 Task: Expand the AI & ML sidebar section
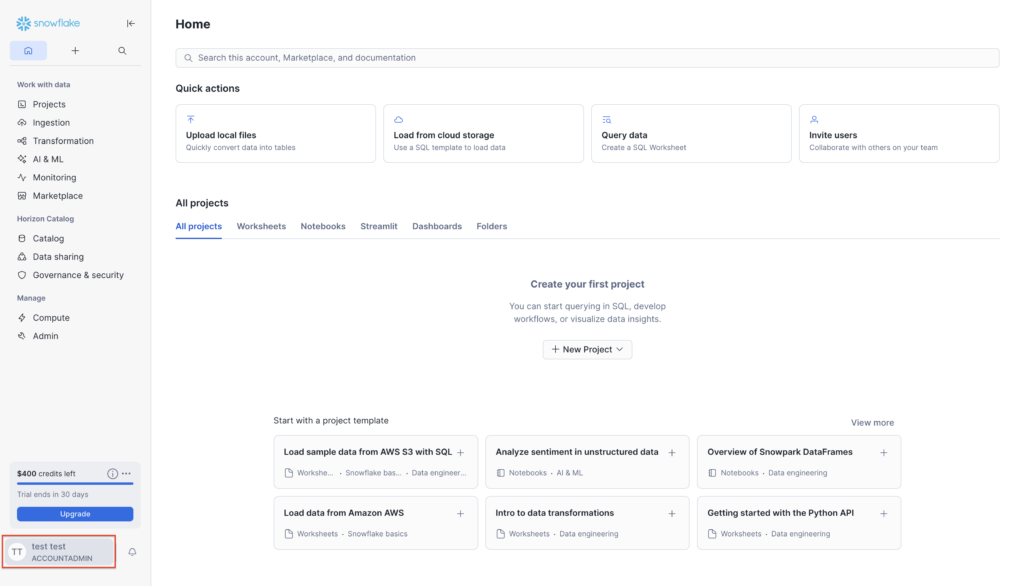[x=47, y=159]
